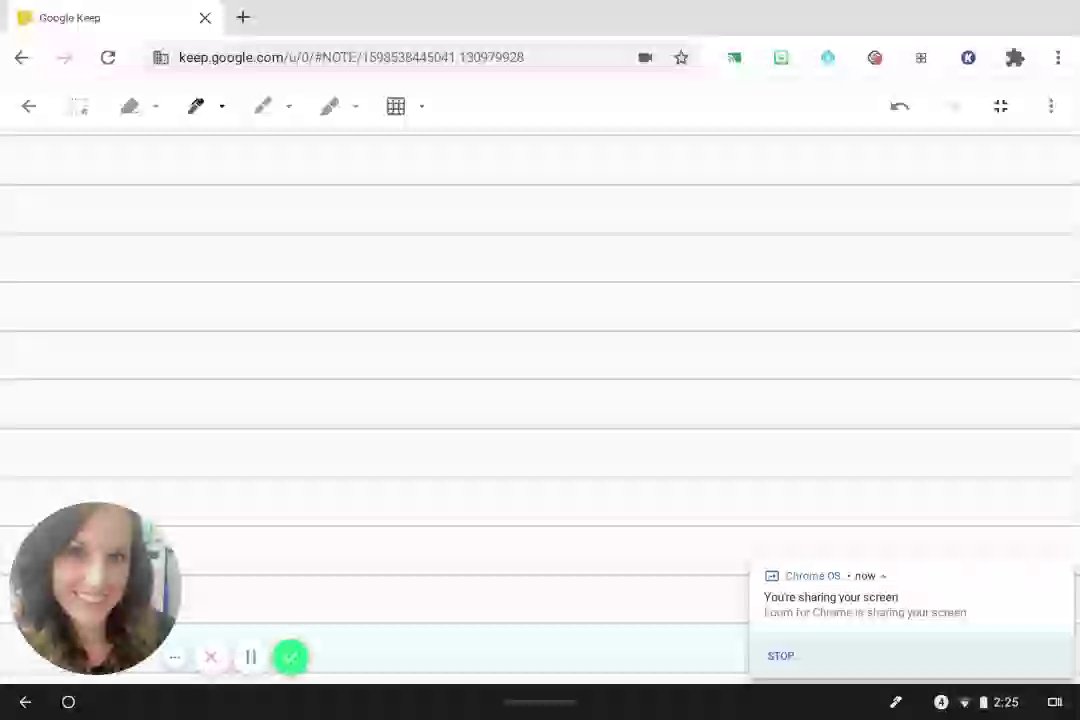
Task: Finish the Loom recording with green check
Action: point(291,657)
